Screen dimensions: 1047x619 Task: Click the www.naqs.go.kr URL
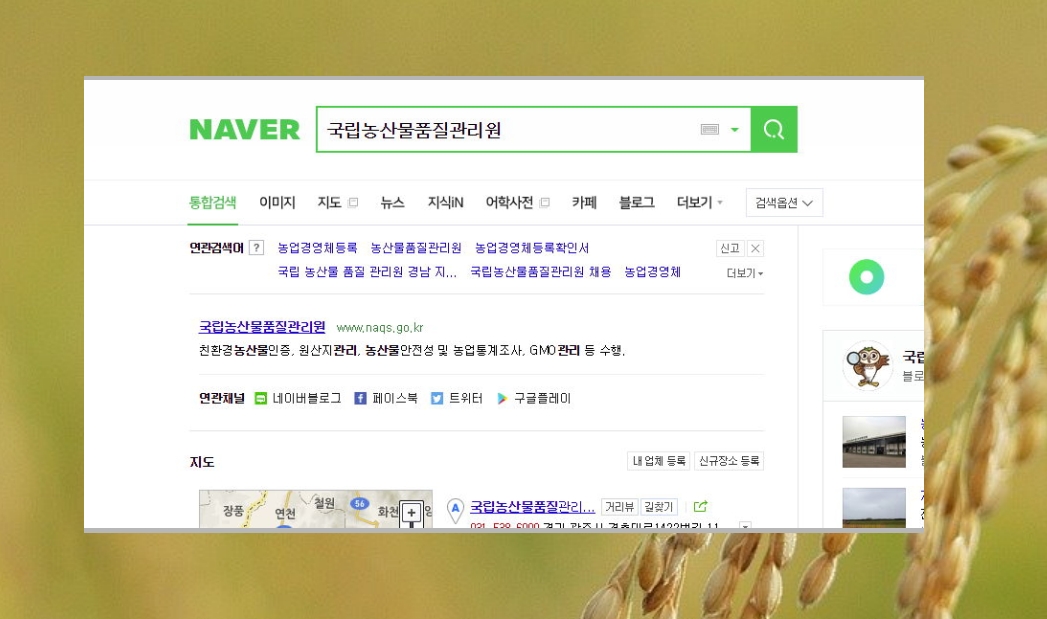[380, 328]
